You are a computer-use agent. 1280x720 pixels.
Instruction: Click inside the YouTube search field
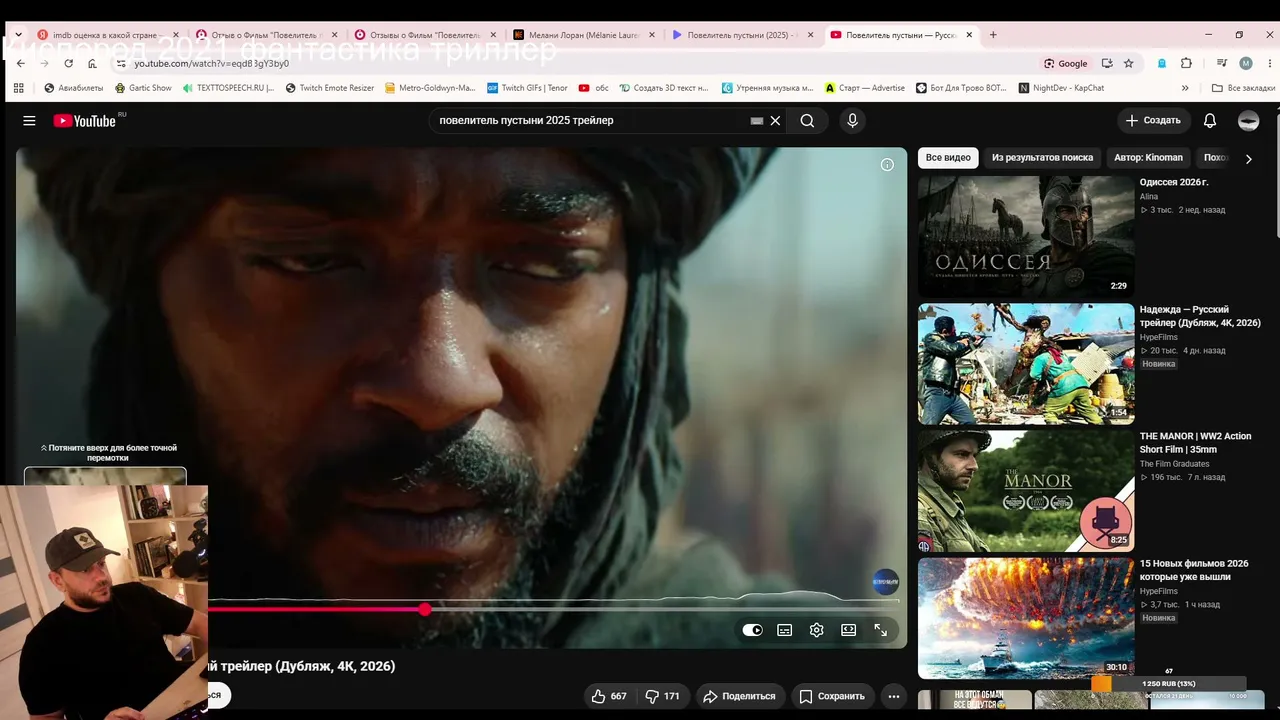(590, 121)
